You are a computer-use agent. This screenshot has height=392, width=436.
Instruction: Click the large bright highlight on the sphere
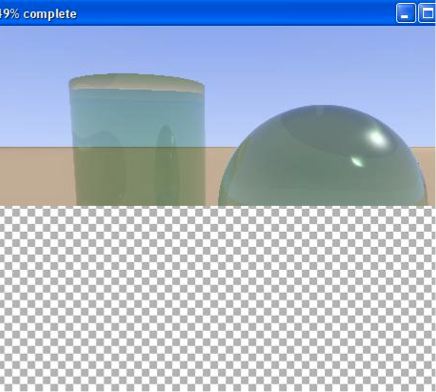pyautogui.click(x=375, y=136)
